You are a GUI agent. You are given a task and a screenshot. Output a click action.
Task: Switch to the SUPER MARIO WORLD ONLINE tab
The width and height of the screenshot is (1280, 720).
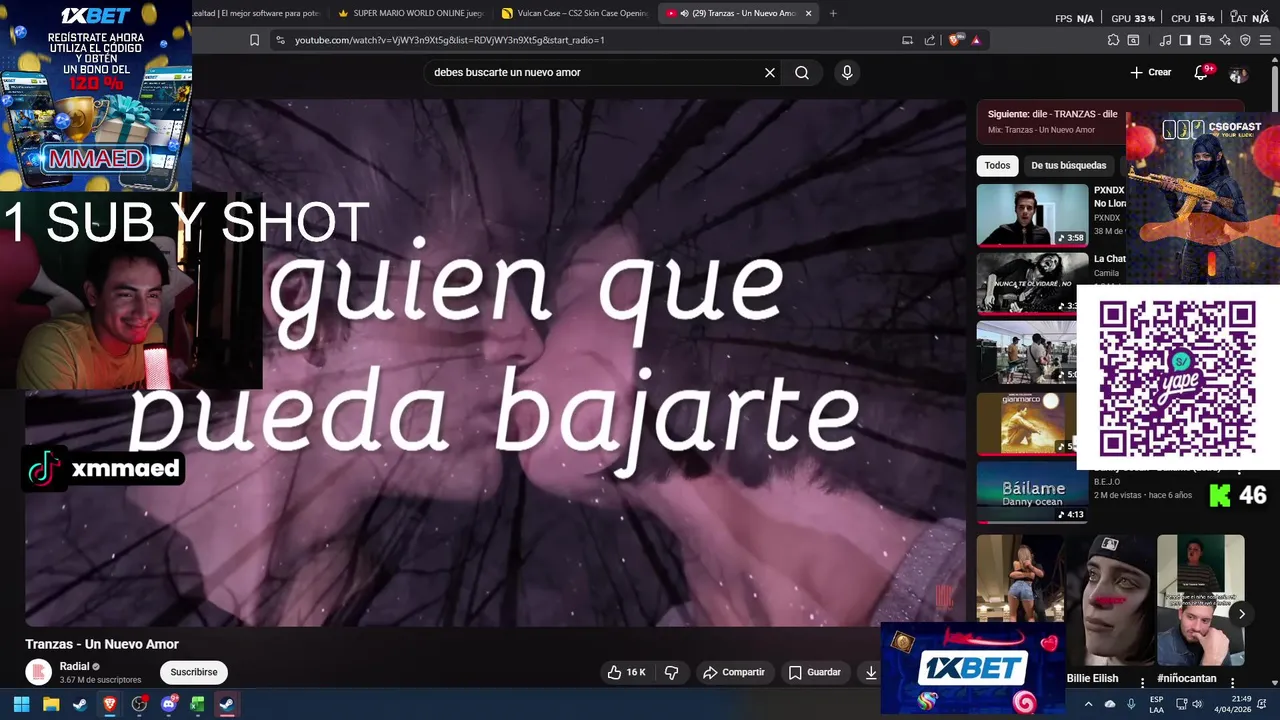pyautogui.click(x=411, y=13)
